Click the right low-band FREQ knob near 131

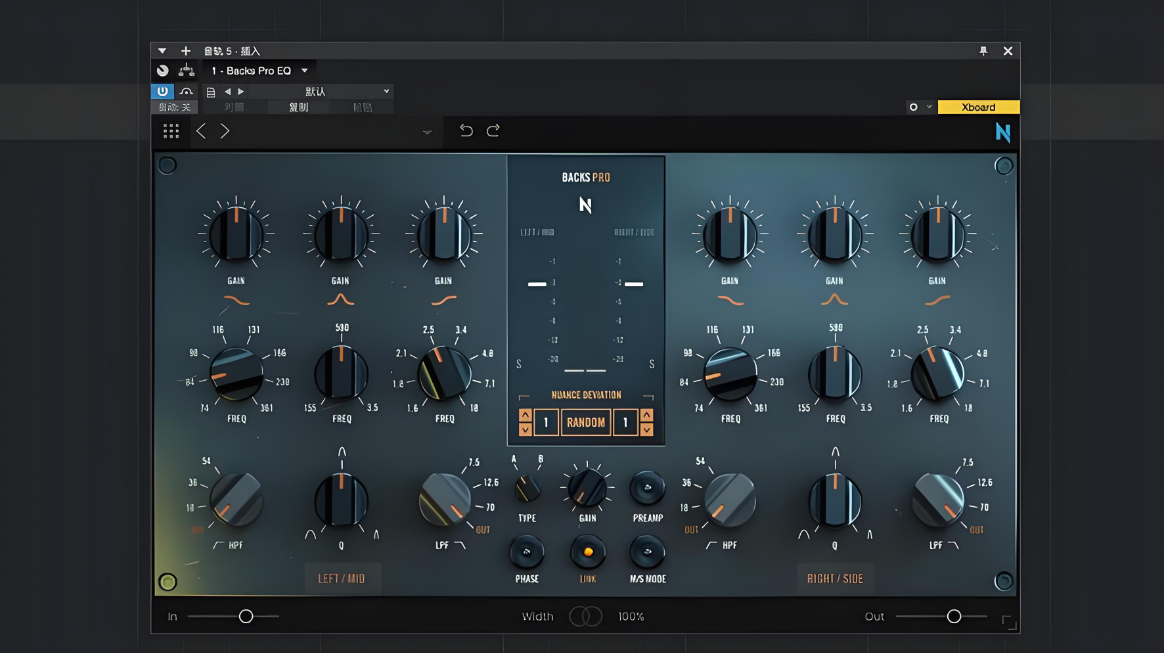pos(730,373)
